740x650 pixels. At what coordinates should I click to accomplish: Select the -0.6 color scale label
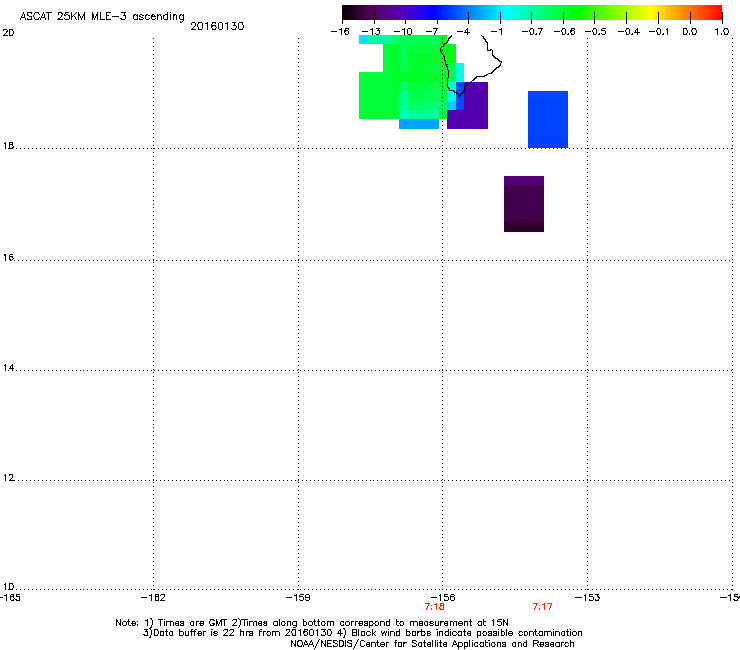564,32
